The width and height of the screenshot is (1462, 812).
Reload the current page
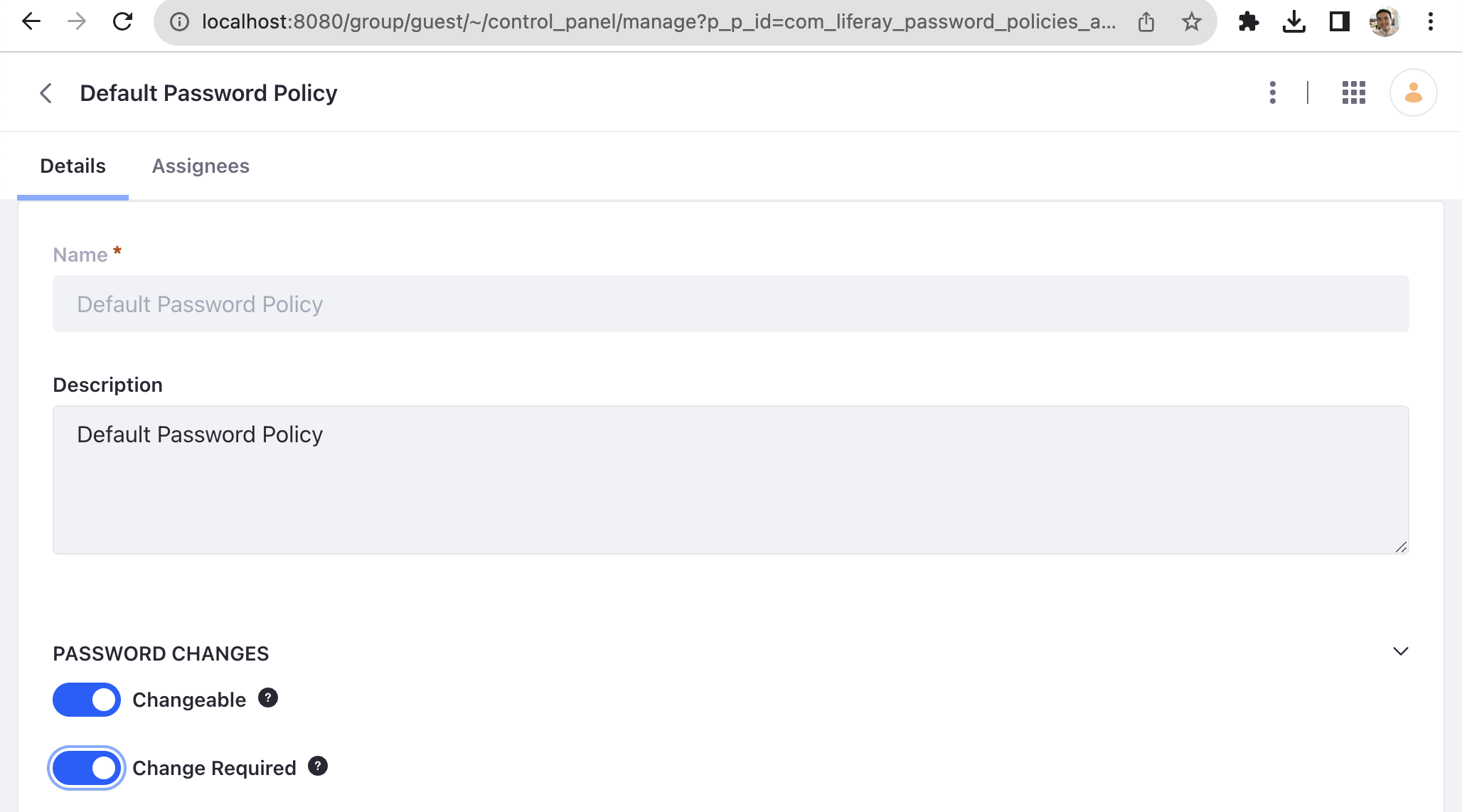122,21
